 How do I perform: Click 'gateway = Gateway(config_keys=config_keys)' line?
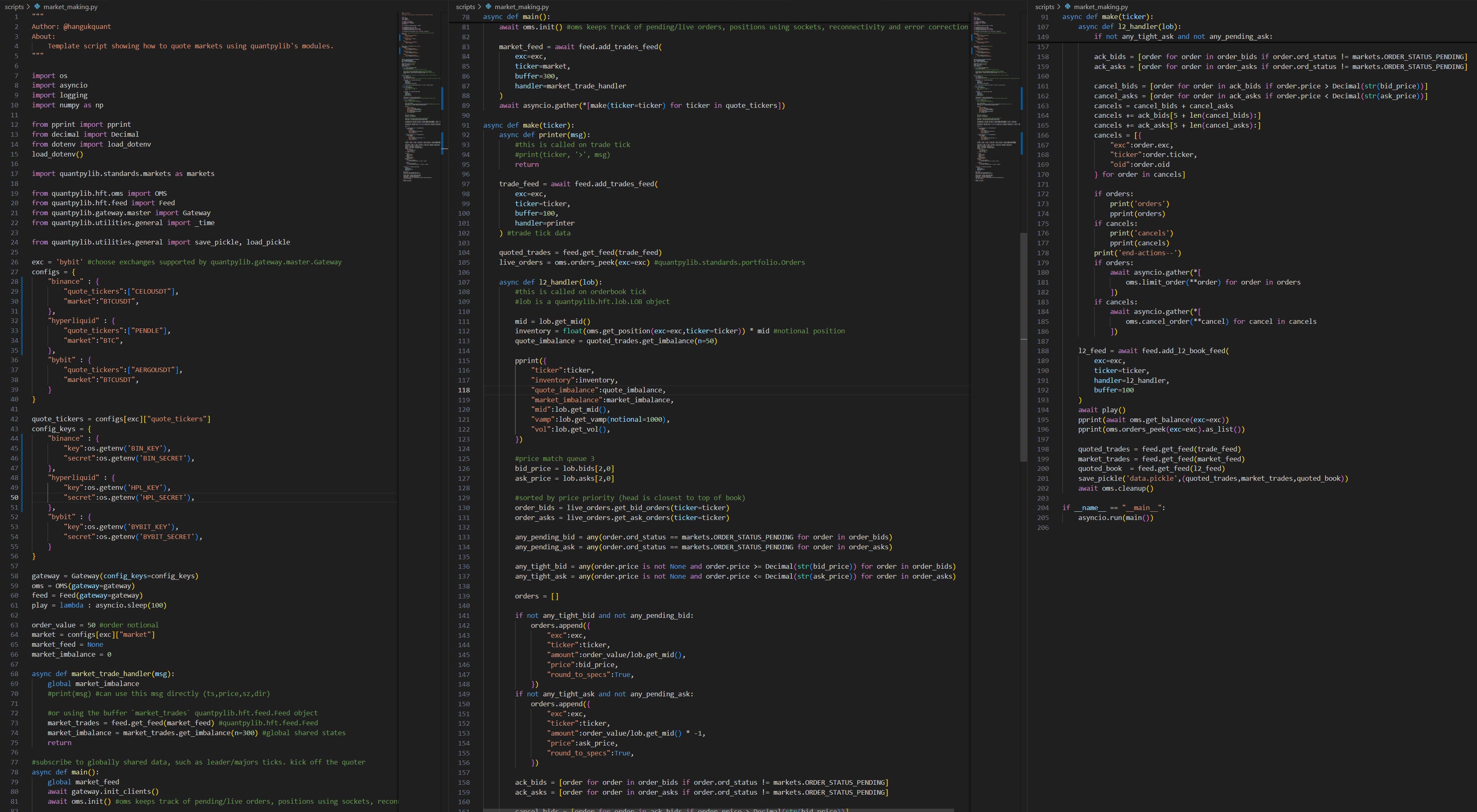(x=115, y=576)
